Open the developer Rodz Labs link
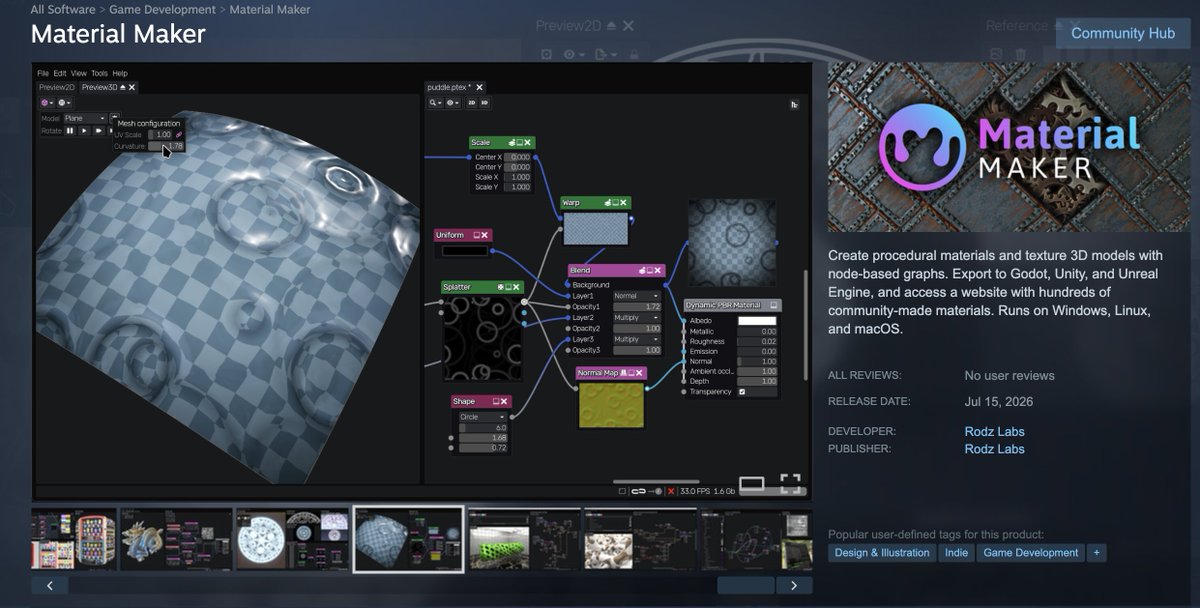Viewport: 1200px width, 608px height. tap(994, 432)
